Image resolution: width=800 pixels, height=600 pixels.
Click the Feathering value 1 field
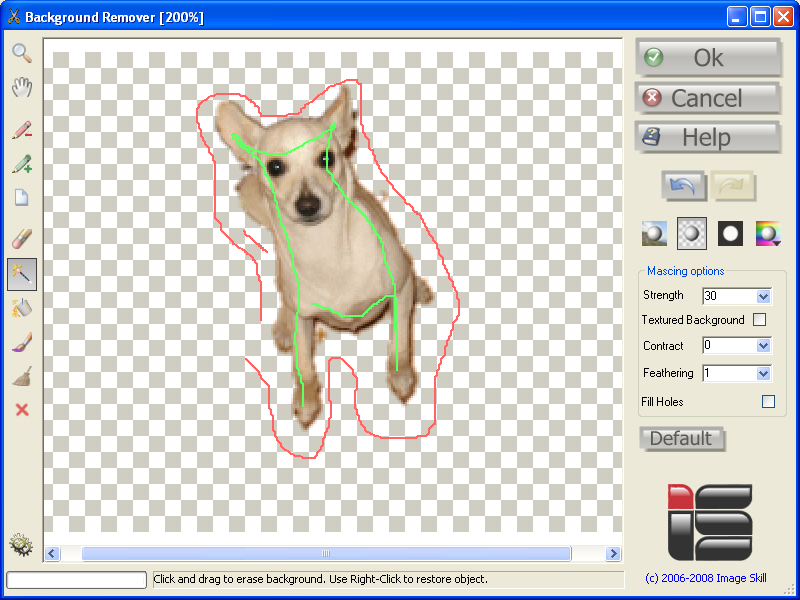pos(729,373)
